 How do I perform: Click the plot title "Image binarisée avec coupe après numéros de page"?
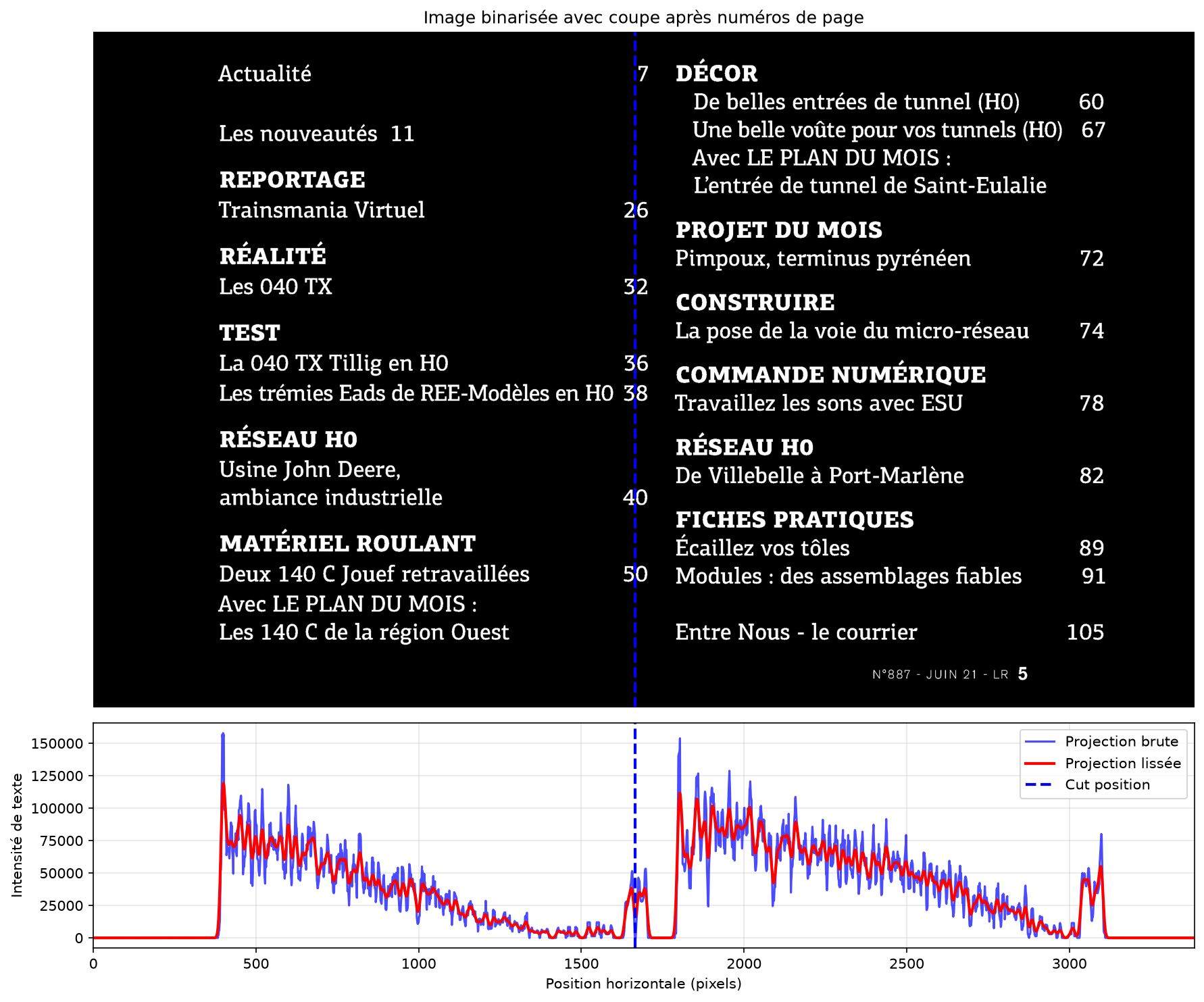(x=643, y=18)
